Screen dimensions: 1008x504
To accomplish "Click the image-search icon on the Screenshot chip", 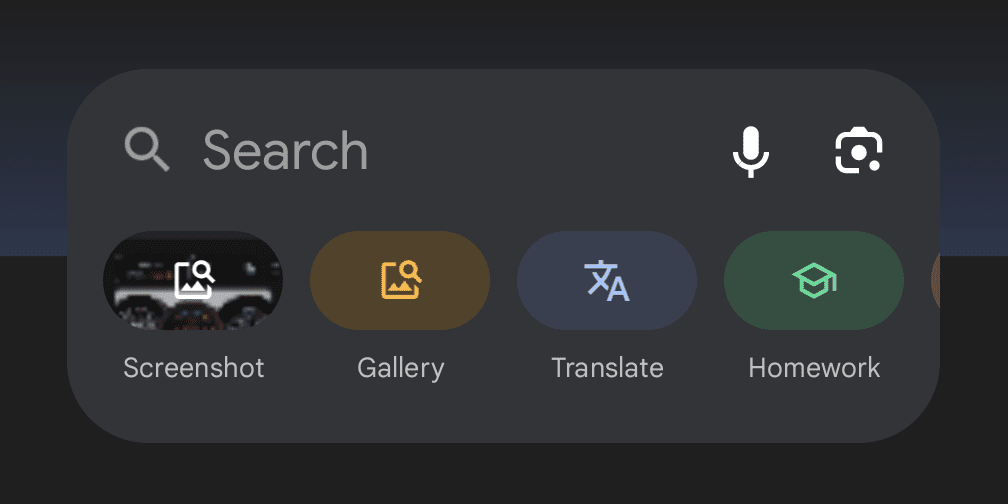I will [194, 280].
